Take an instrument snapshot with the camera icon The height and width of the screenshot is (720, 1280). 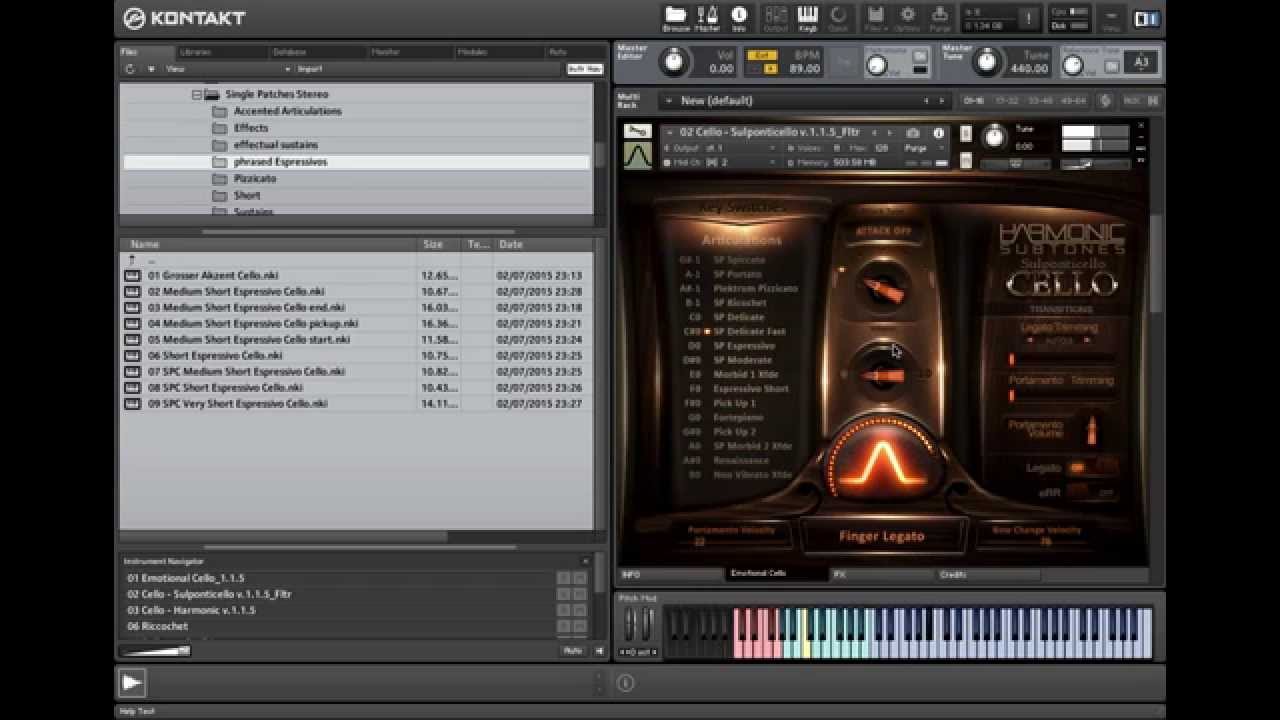tap(913, 132)
